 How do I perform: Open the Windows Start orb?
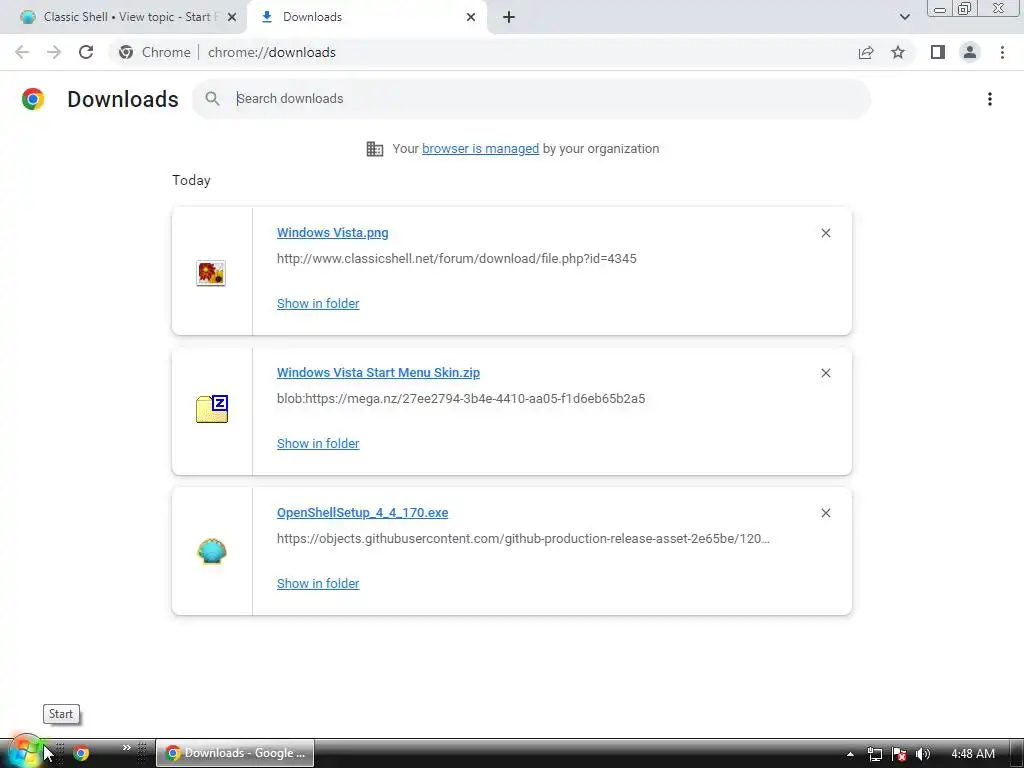point(24,752)
